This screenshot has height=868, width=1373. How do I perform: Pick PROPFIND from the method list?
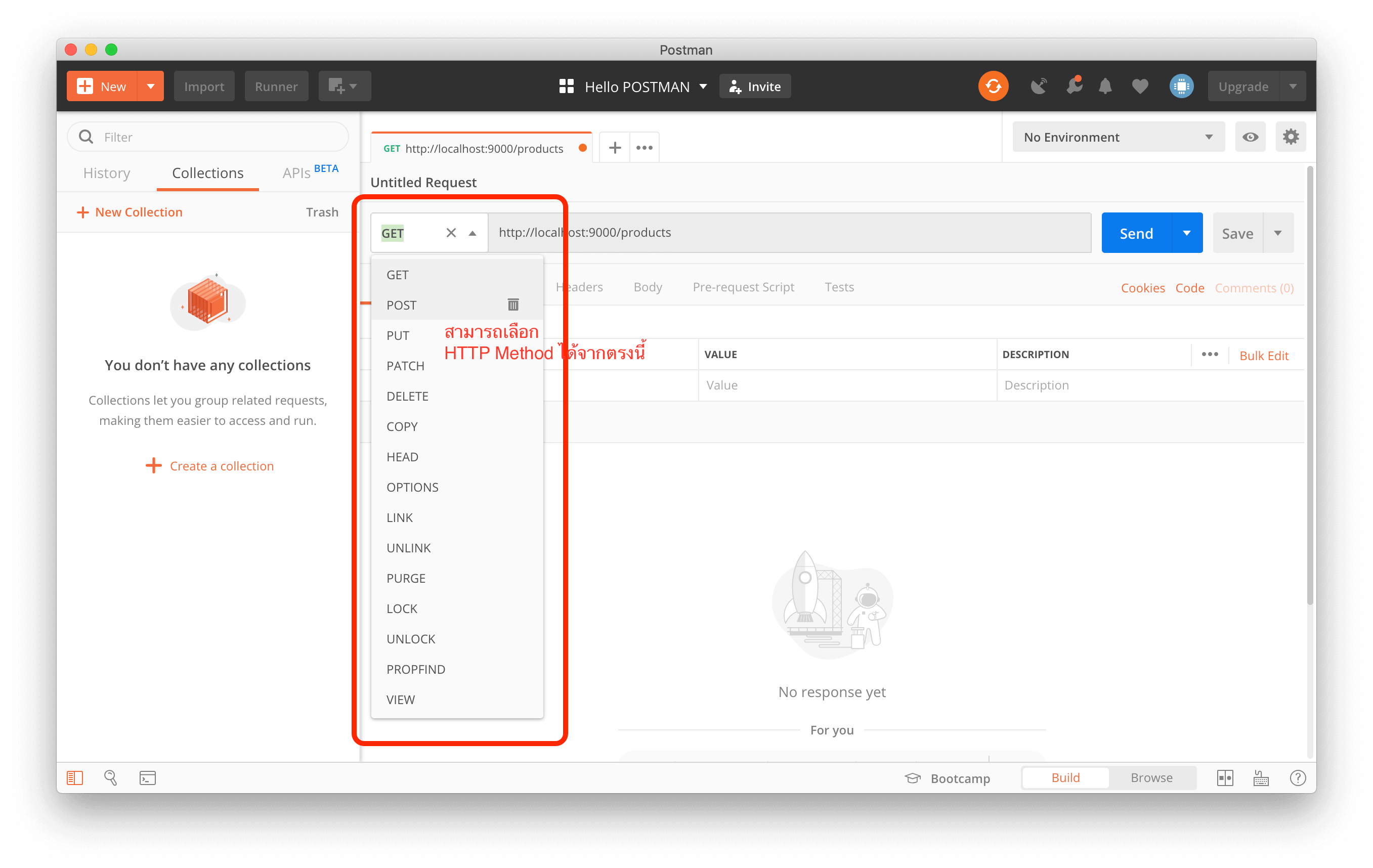456,669
